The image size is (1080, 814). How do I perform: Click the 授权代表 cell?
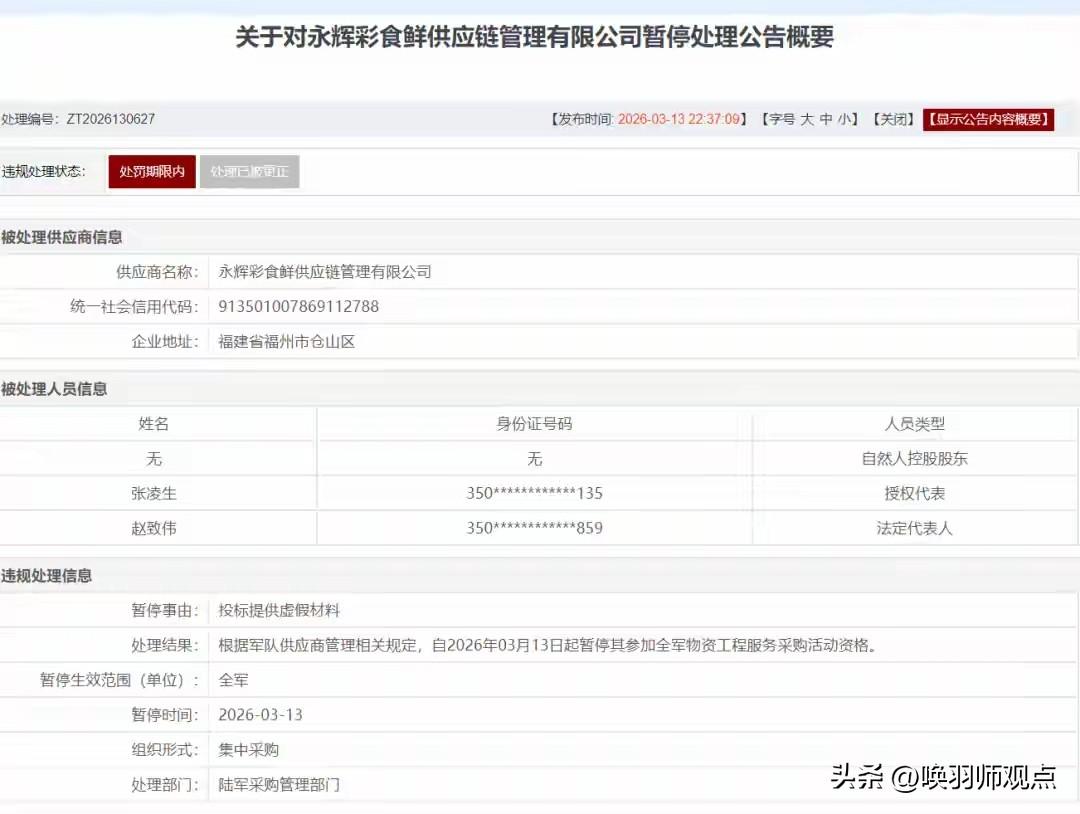coord(915,493)
